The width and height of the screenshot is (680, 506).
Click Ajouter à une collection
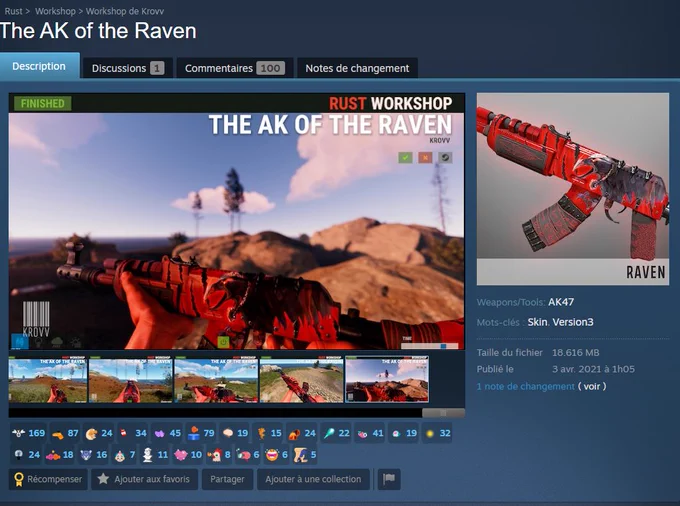313,479
